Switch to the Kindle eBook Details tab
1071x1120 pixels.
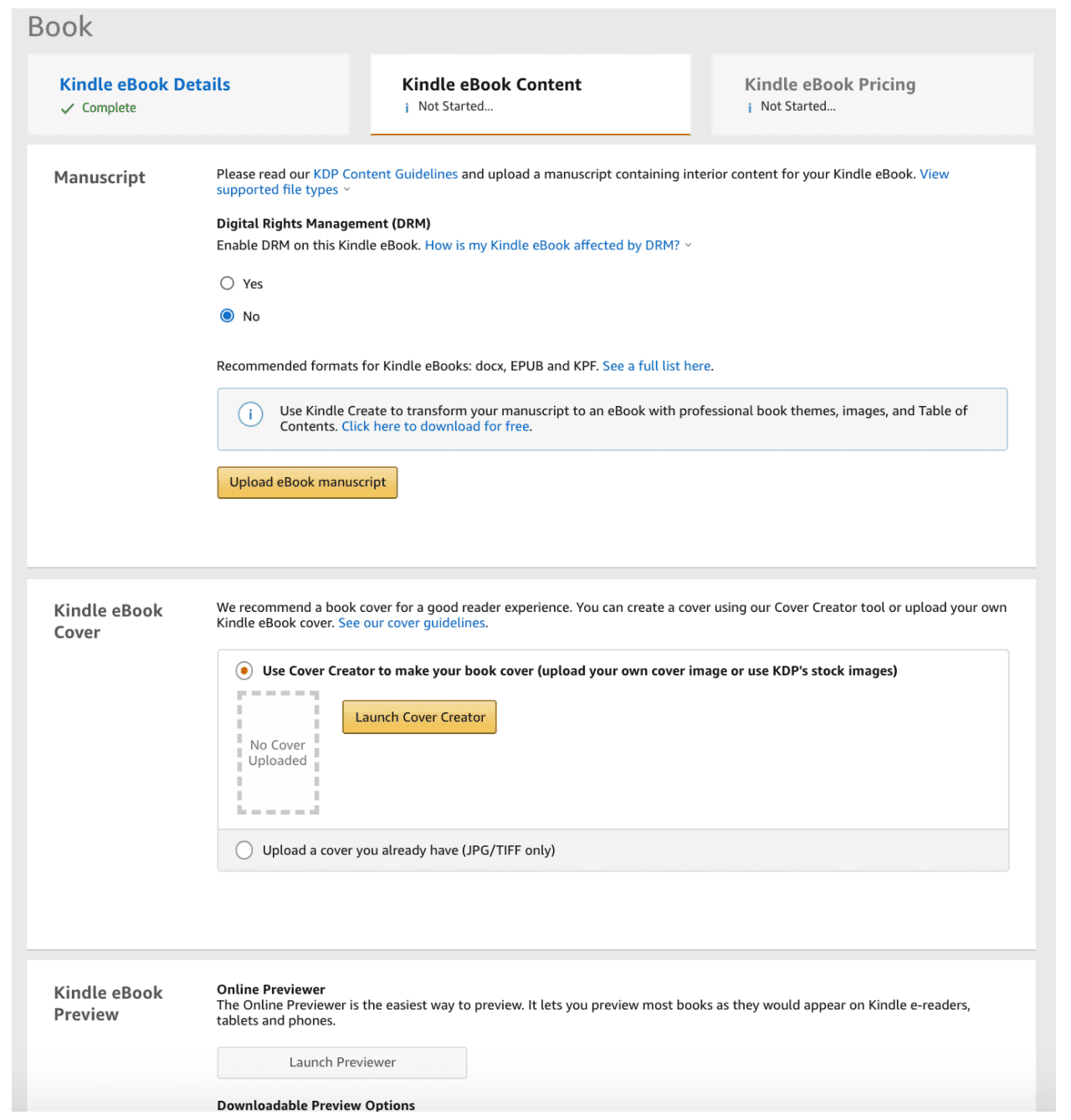tap(144, 84)
